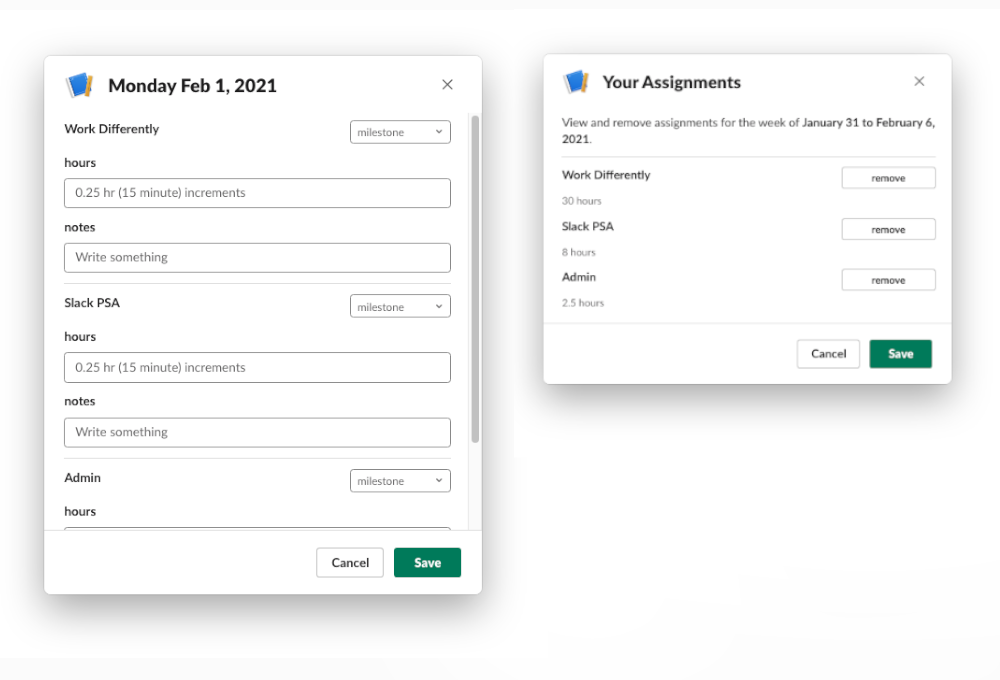Cancel the Monday Feb 1 time entry form
Viewport: 1000px width, 680px height.
(350, 562)
